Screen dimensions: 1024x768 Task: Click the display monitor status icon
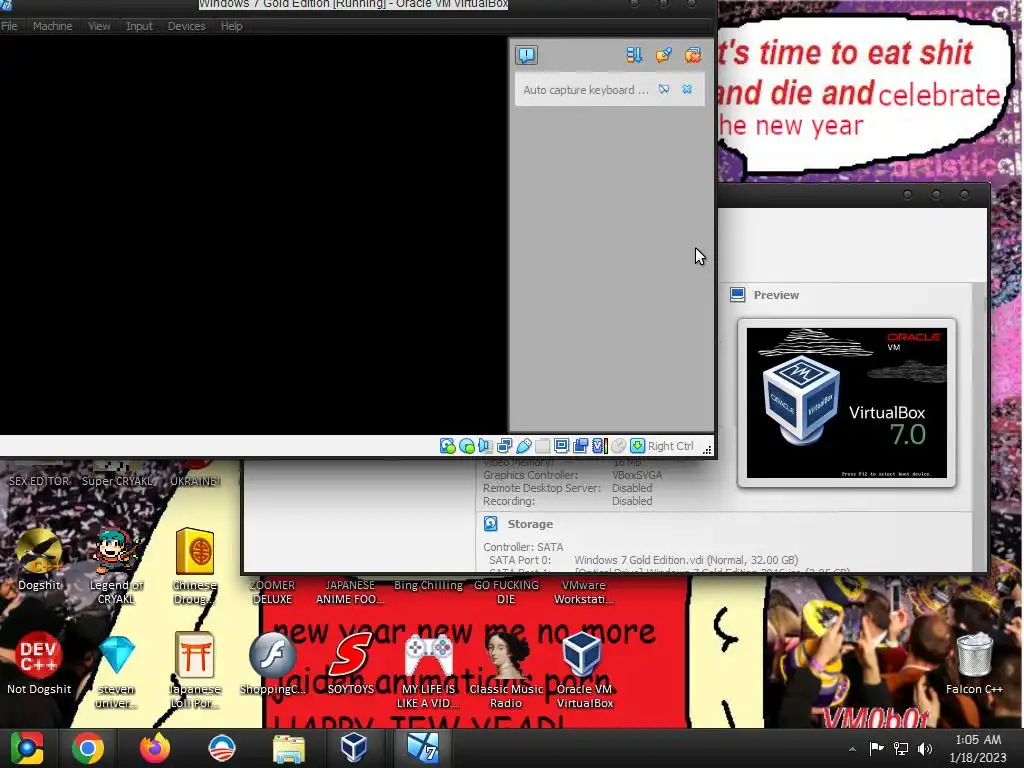561,446
